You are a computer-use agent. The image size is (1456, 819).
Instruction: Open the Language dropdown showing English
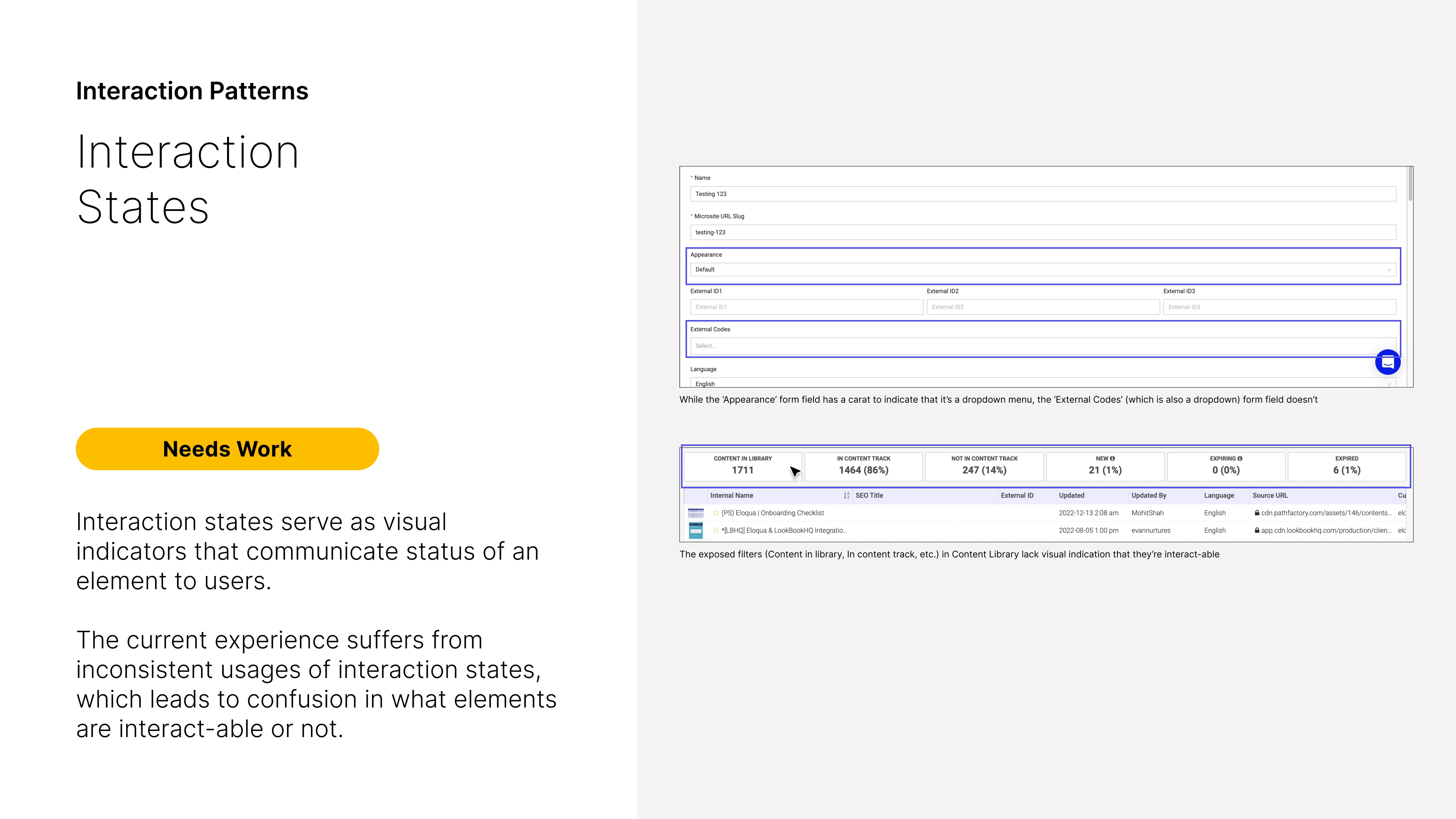[1043, 383]
